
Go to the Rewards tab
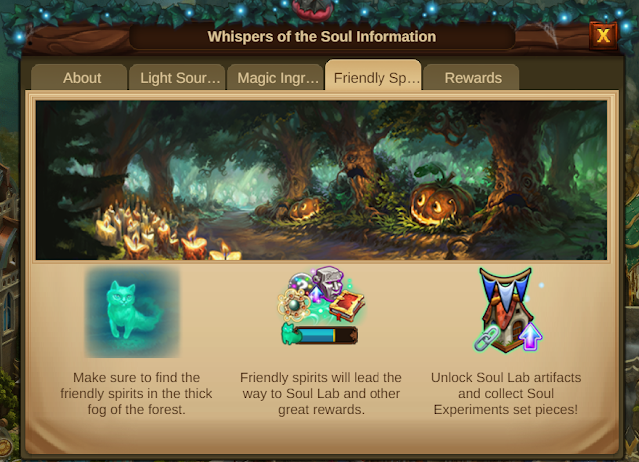472,77
